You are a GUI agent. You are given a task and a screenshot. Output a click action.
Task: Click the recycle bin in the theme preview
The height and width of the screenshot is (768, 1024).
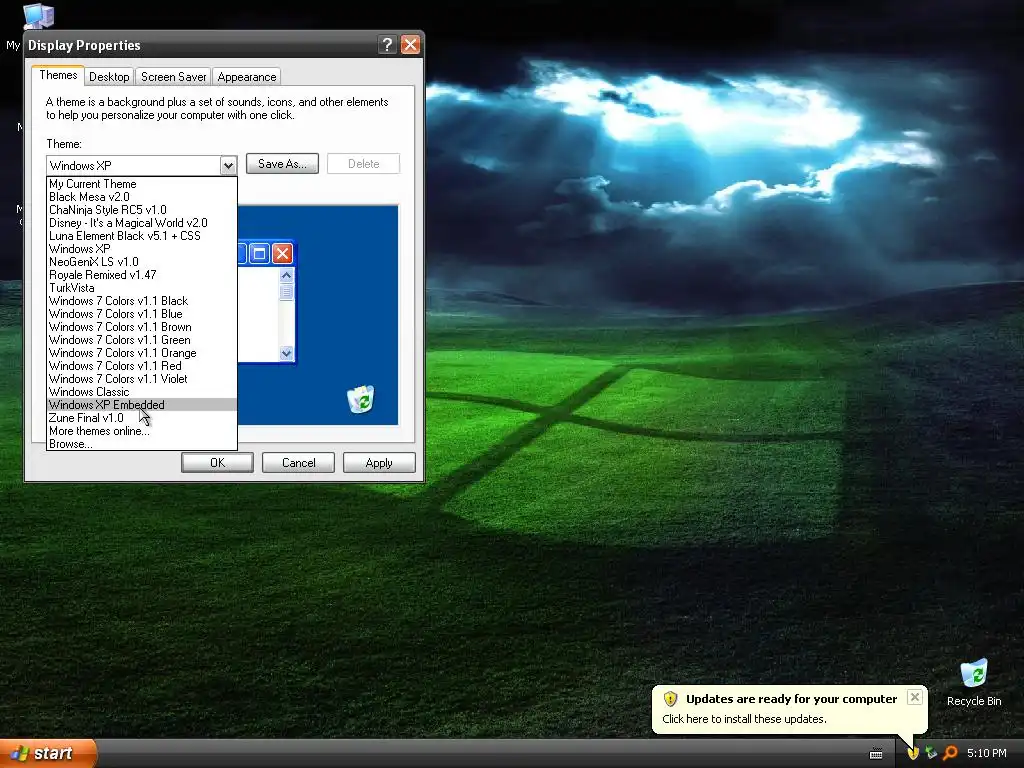click(x=360, y=399)
